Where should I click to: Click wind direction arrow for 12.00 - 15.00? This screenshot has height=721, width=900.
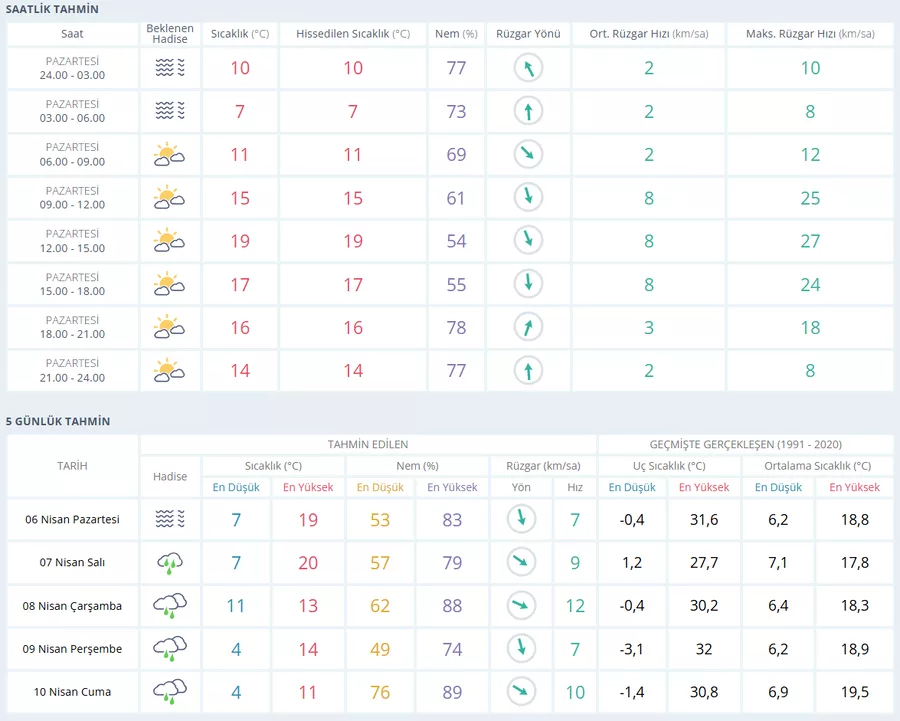[528, 240]
